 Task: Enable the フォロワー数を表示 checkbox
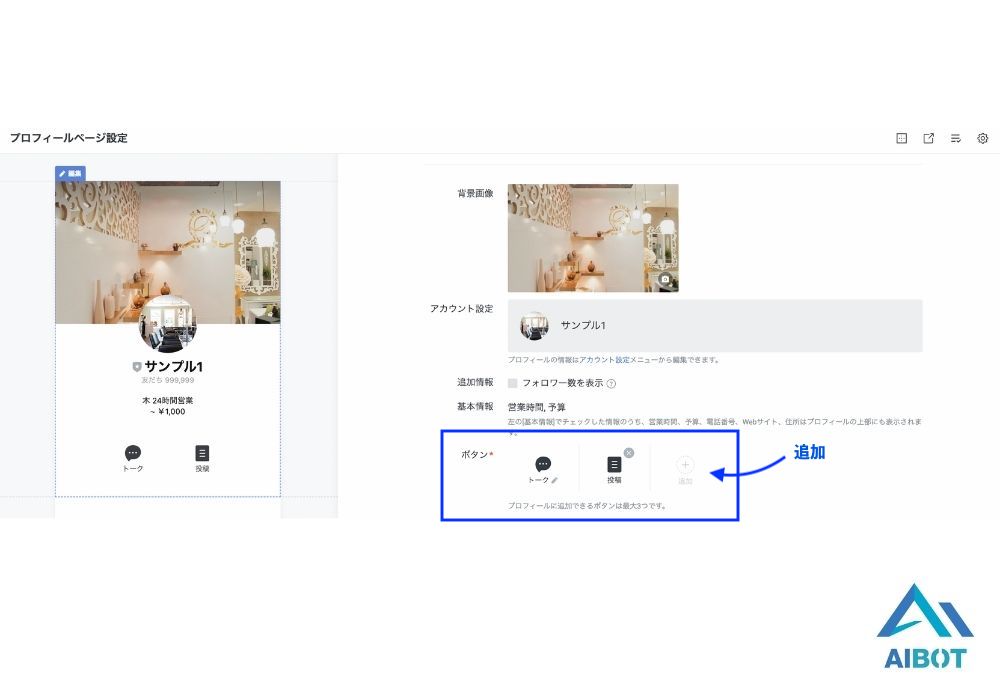[x=513, y=383]
